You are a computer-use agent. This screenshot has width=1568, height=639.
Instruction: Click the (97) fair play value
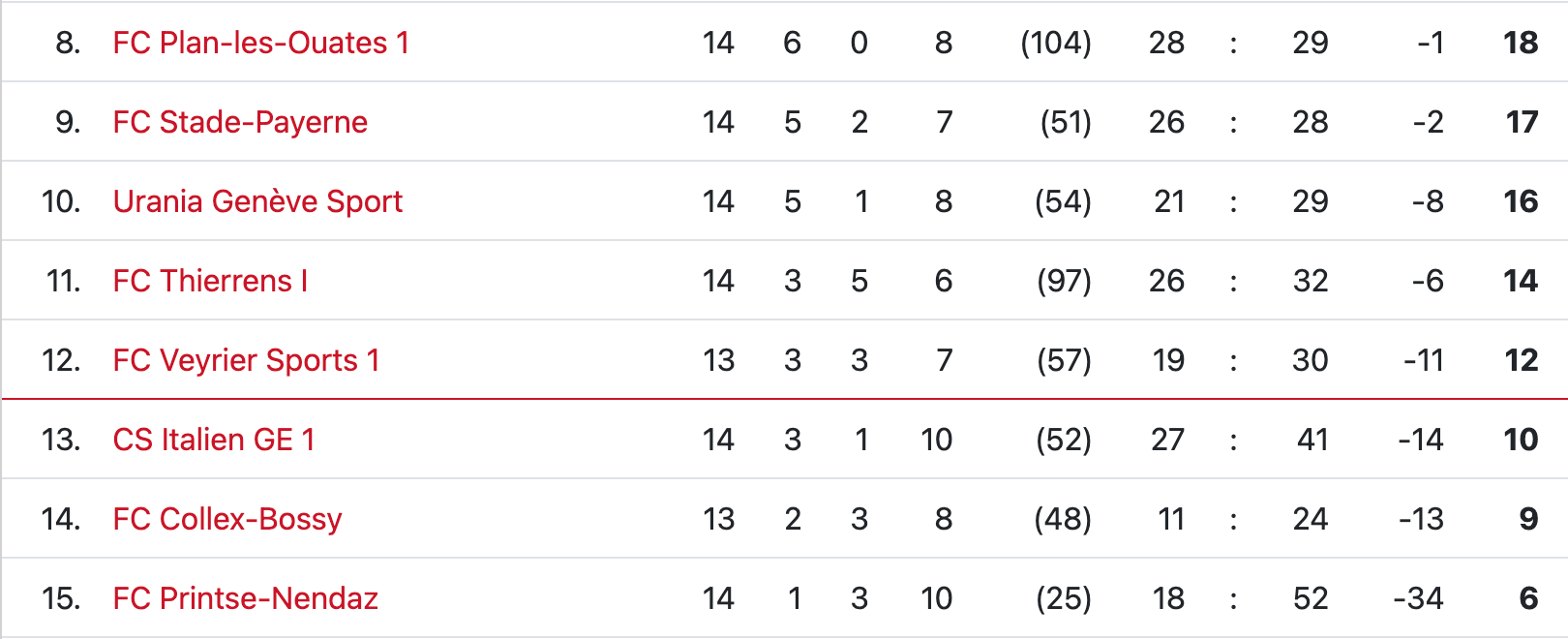coord(1064,281)
